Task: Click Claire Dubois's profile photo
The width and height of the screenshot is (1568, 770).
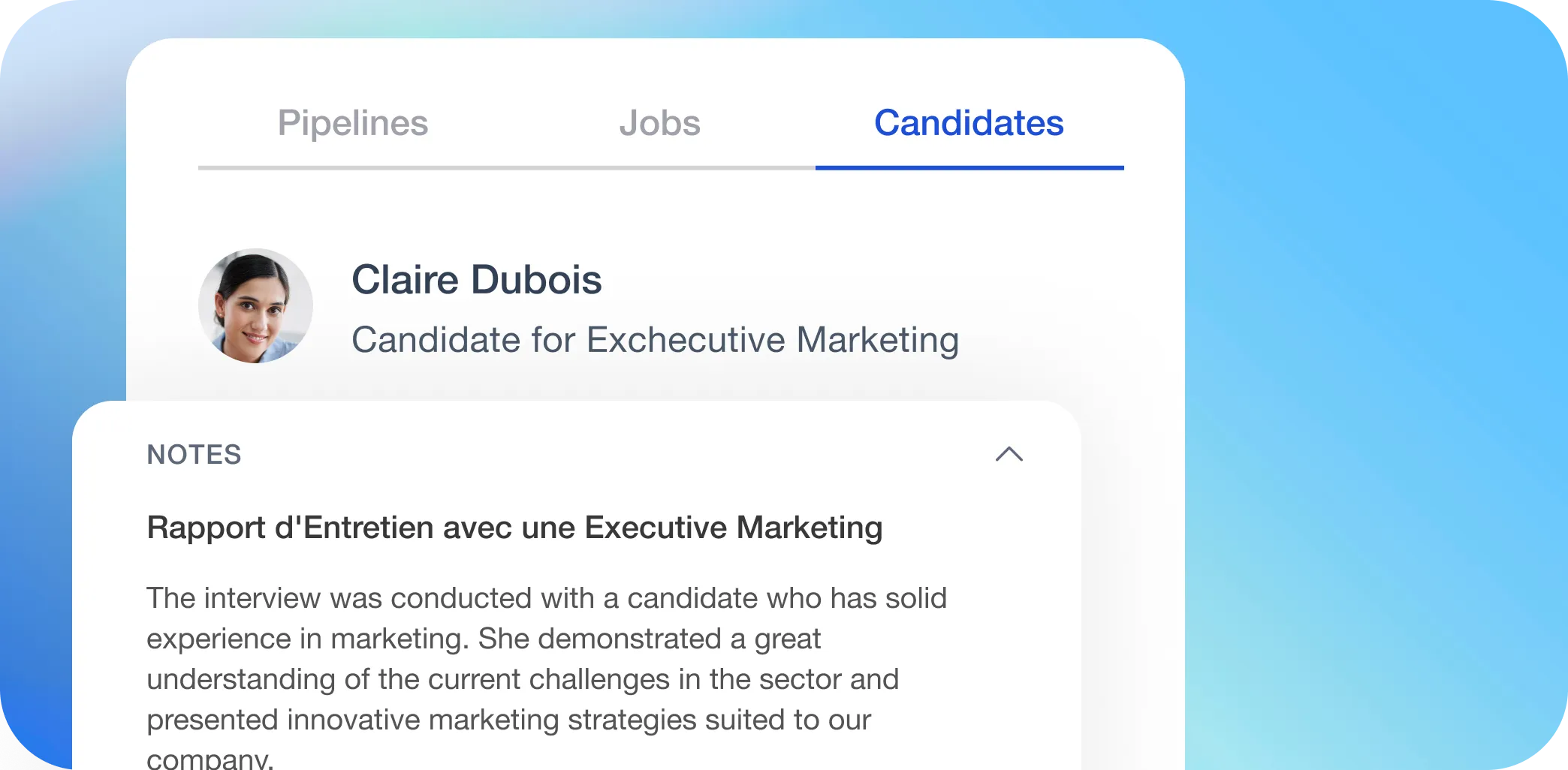Action: tap(256, 306)
